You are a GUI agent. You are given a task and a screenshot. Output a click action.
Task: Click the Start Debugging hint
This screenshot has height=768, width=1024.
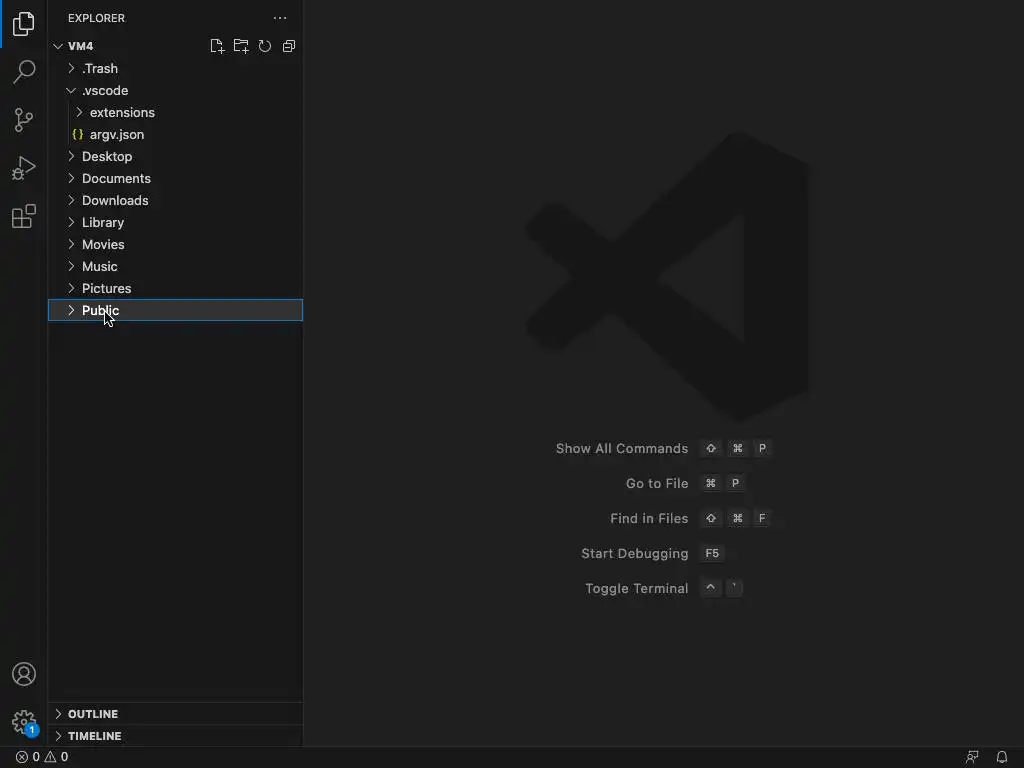(x=635, y=554)
